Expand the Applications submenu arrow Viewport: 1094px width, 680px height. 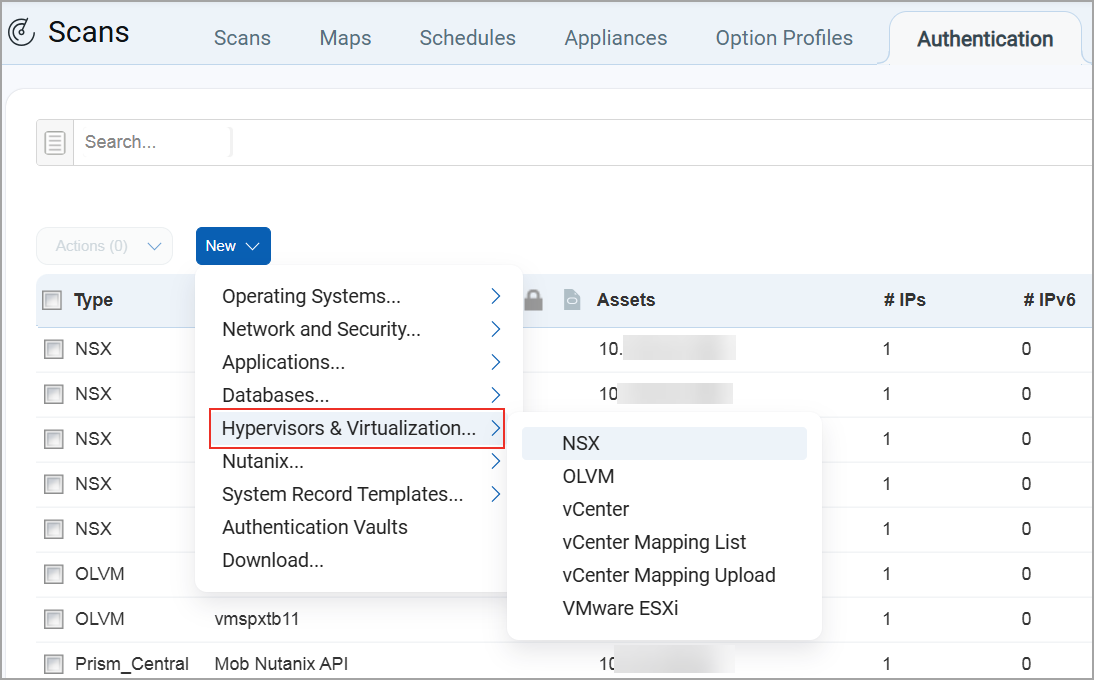[x=495, y=362]
